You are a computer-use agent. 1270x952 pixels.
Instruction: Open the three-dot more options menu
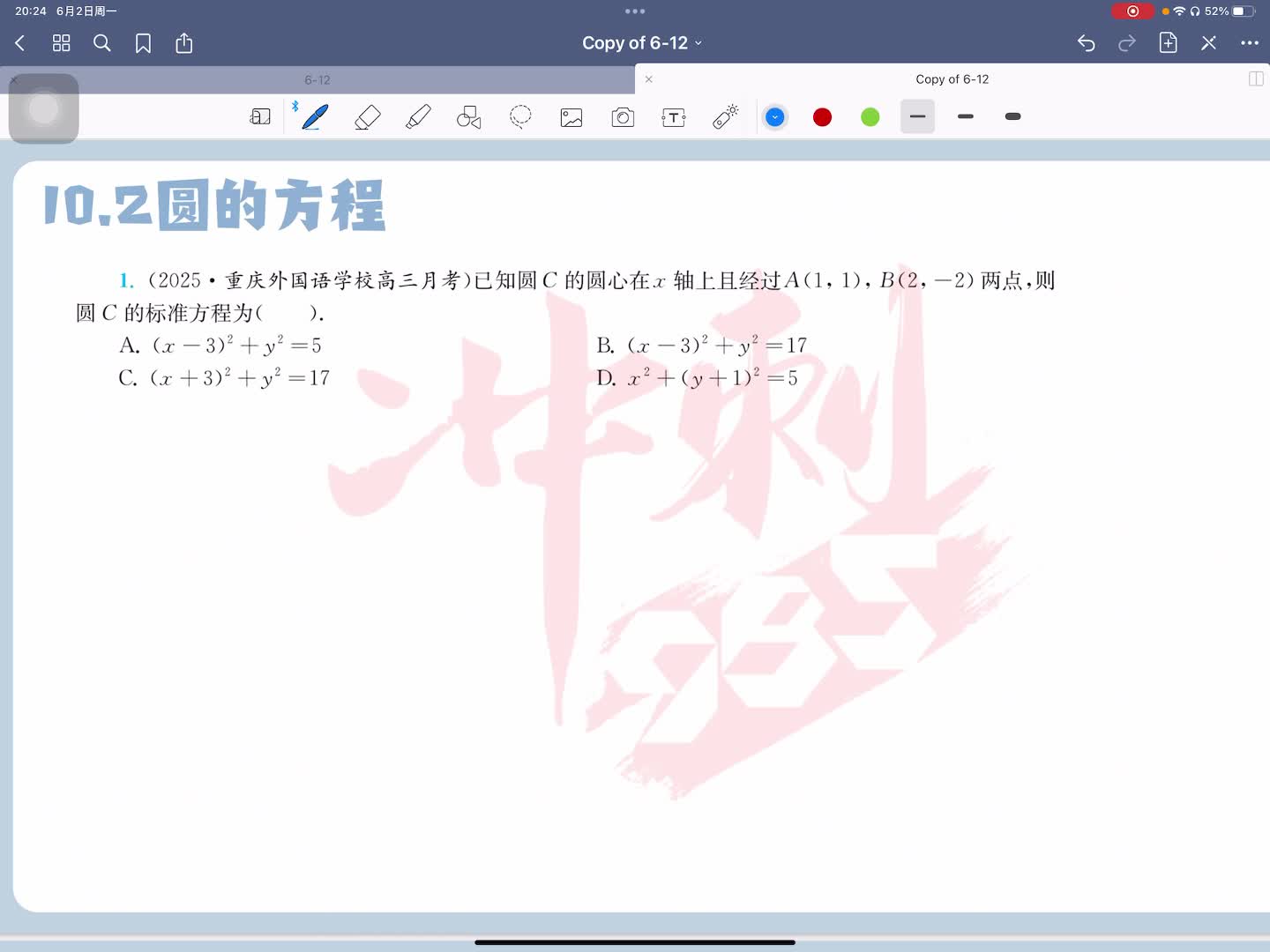(1249, 43)
